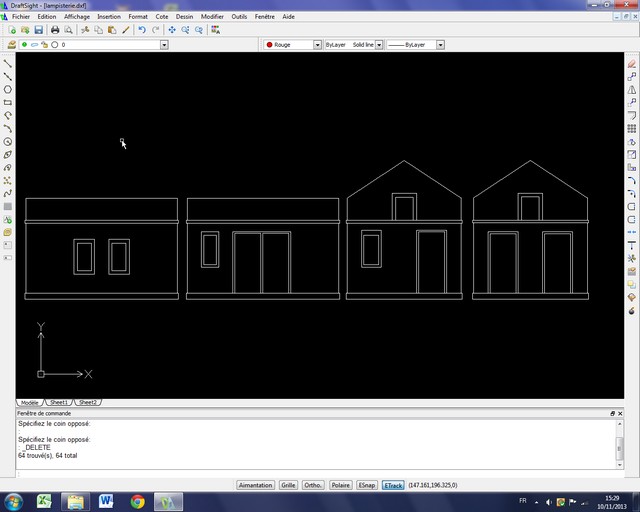Select the Pan tool icon
The width and height of the screenshot is (640, 512).
coord(172,30)
